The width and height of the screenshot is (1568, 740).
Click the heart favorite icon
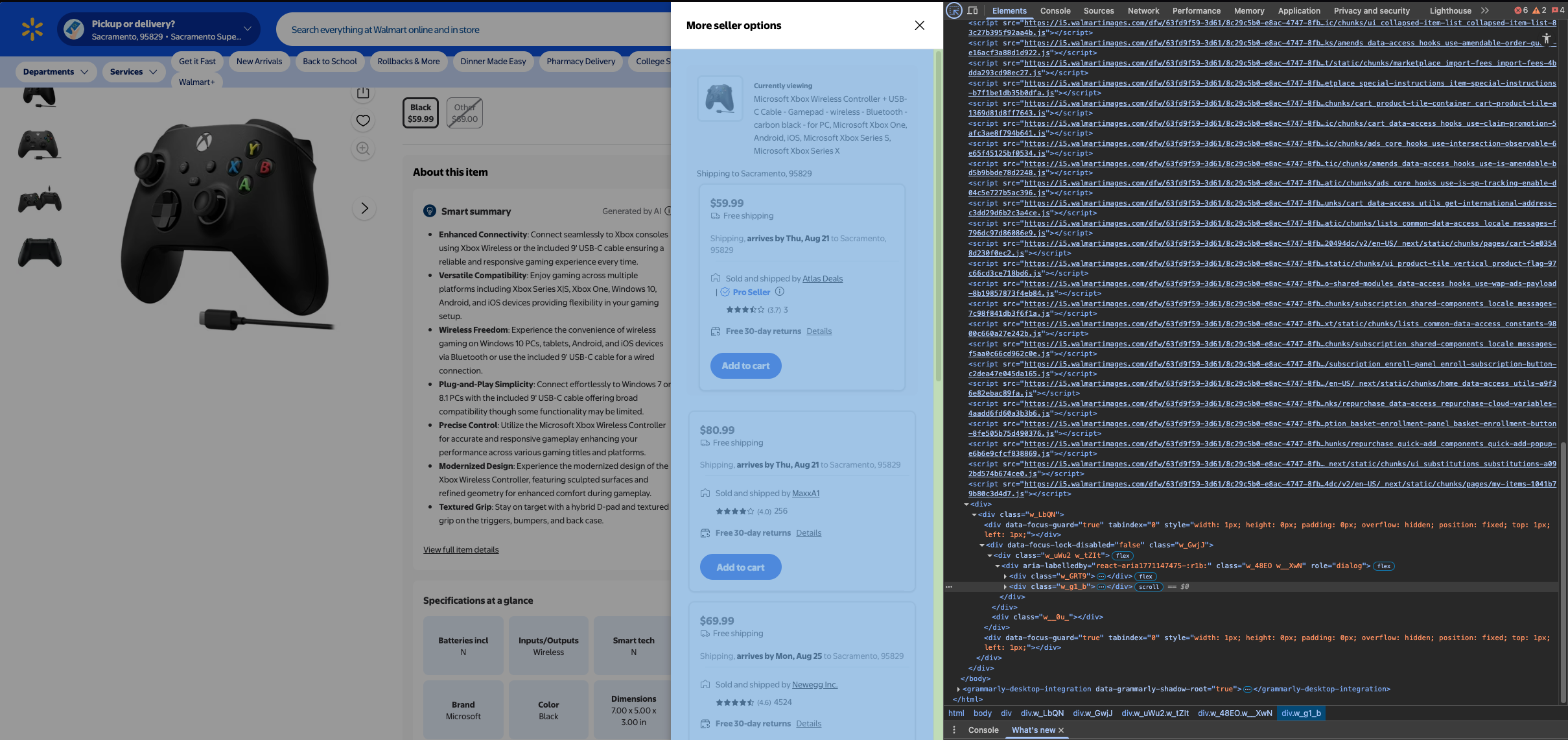[363, 121]
